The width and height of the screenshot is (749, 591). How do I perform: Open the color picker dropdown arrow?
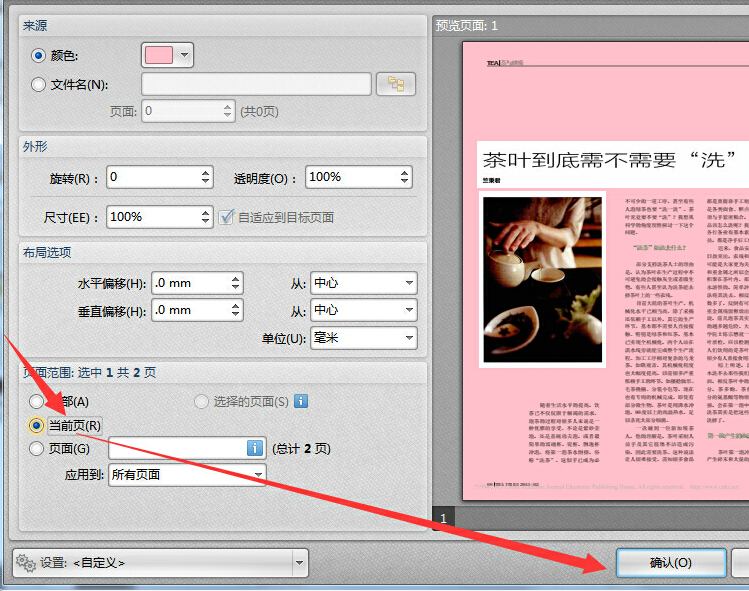[x=184, y=55]
